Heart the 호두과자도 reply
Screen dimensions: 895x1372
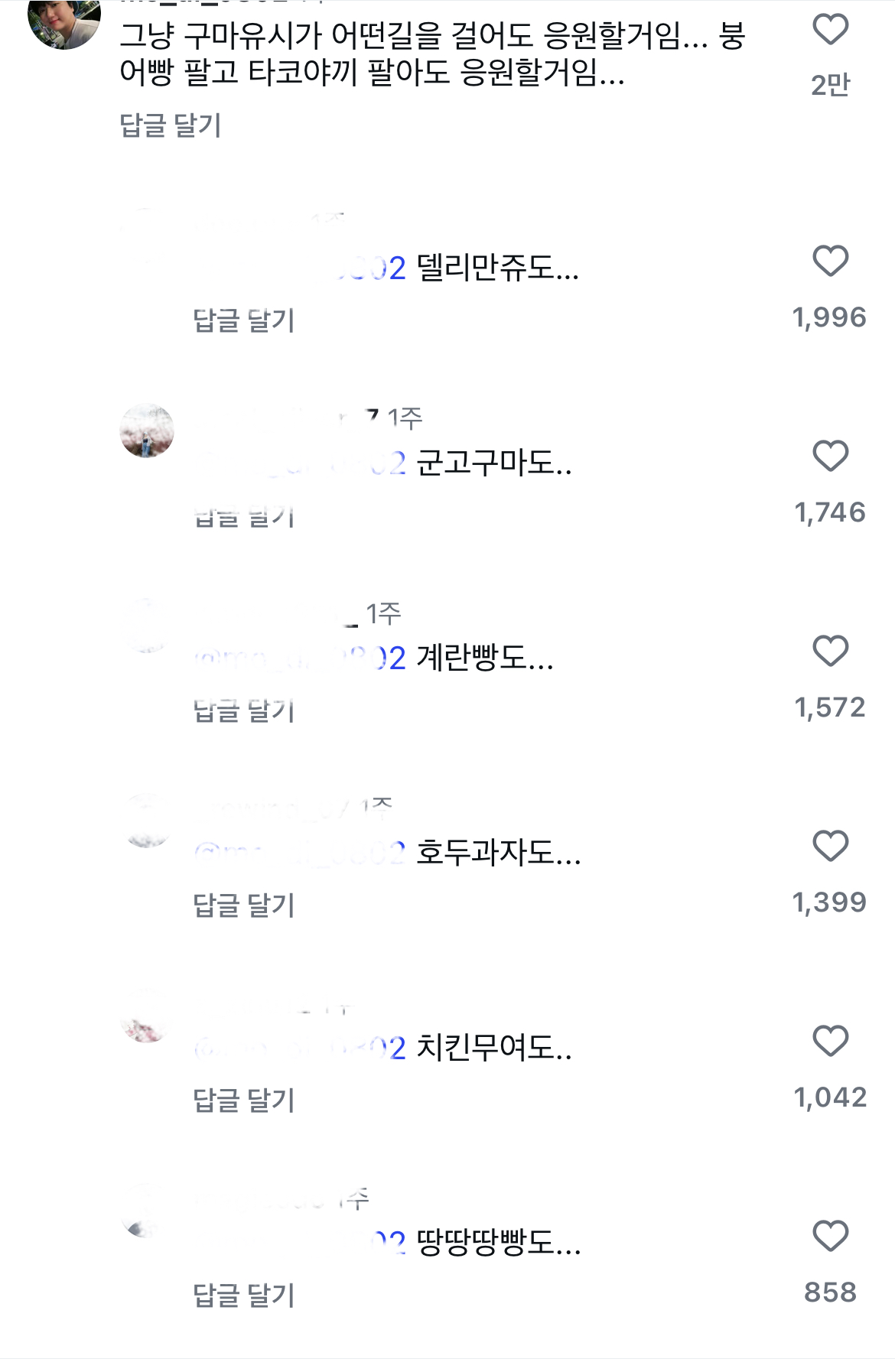pos(830,847)
